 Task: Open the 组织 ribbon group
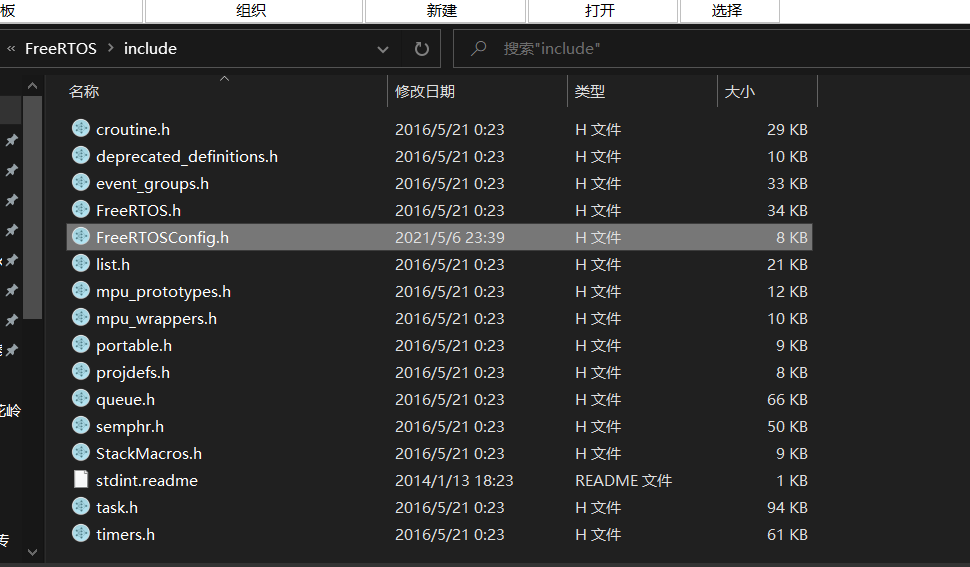pyautogui.click(x=251, y=11)
